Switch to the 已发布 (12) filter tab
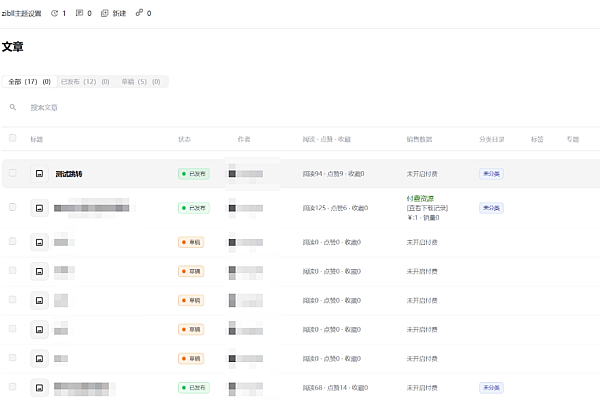The width and height of the screenshot is (600, 400). 84,82
